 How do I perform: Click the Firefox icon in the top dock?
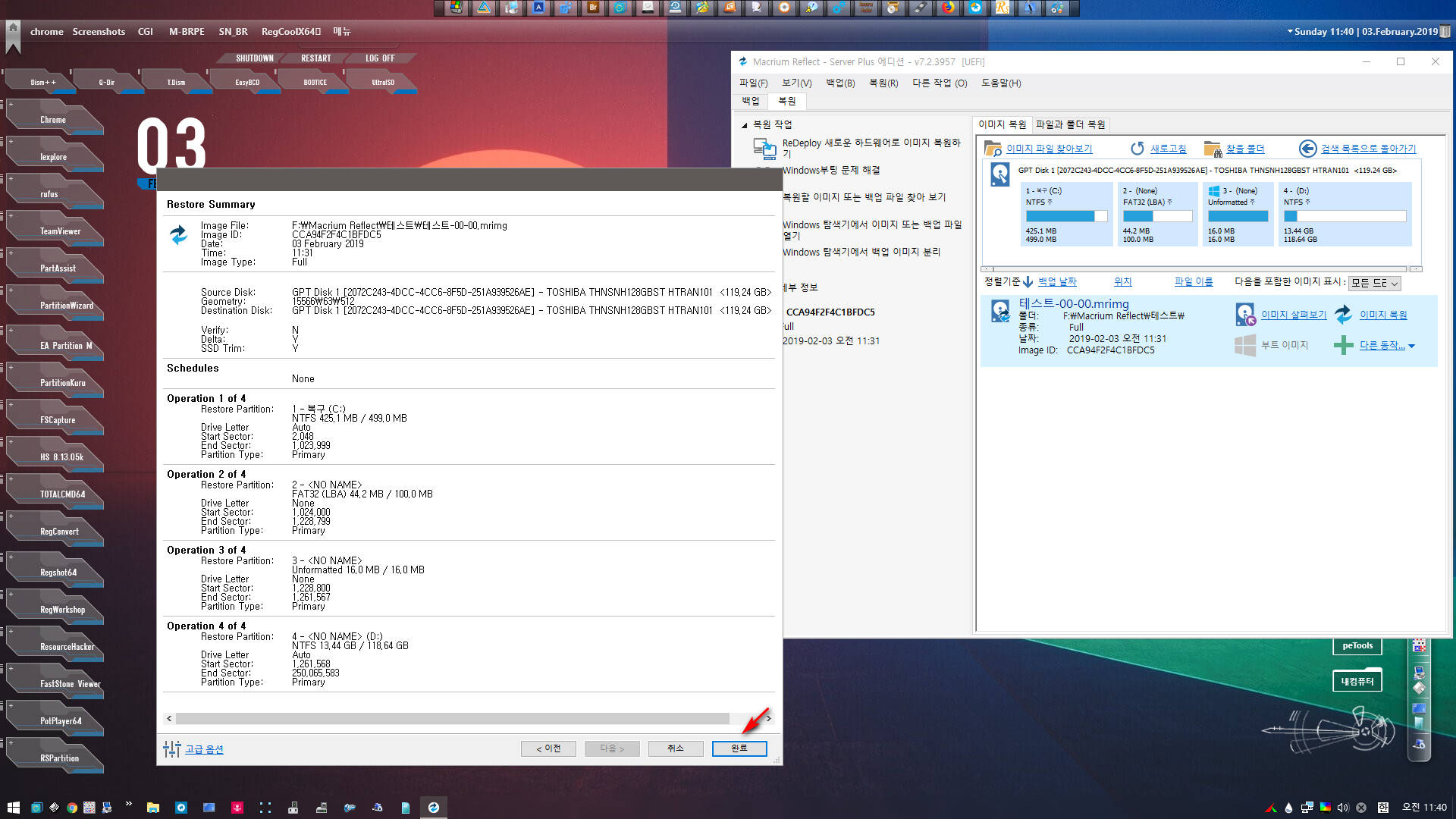pos(948,8)
